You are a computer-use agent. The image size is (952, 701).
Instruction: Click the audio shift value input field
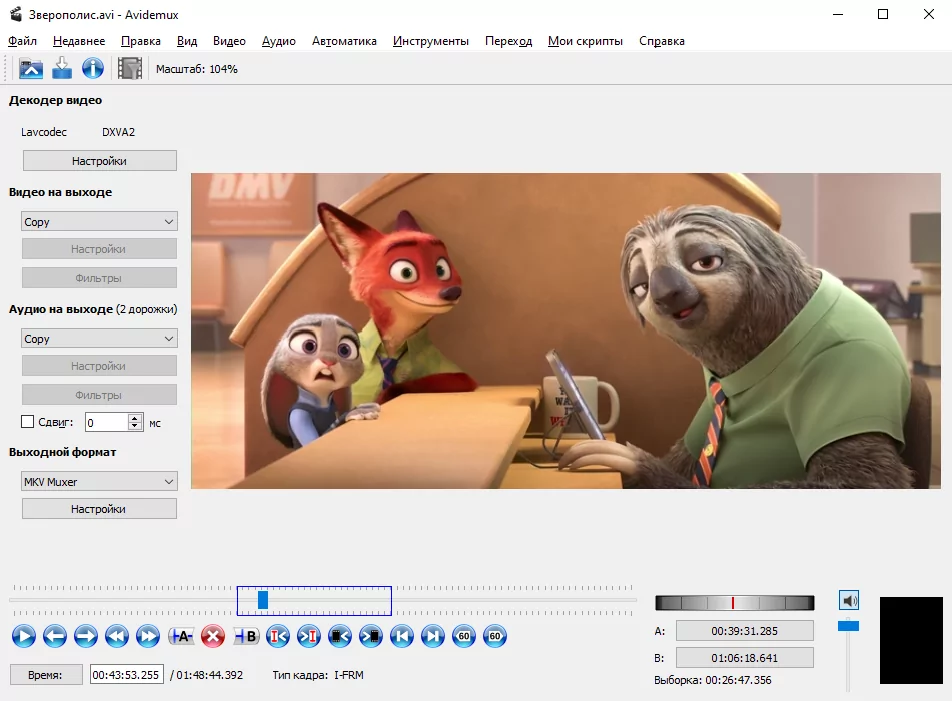coord(107,422)
